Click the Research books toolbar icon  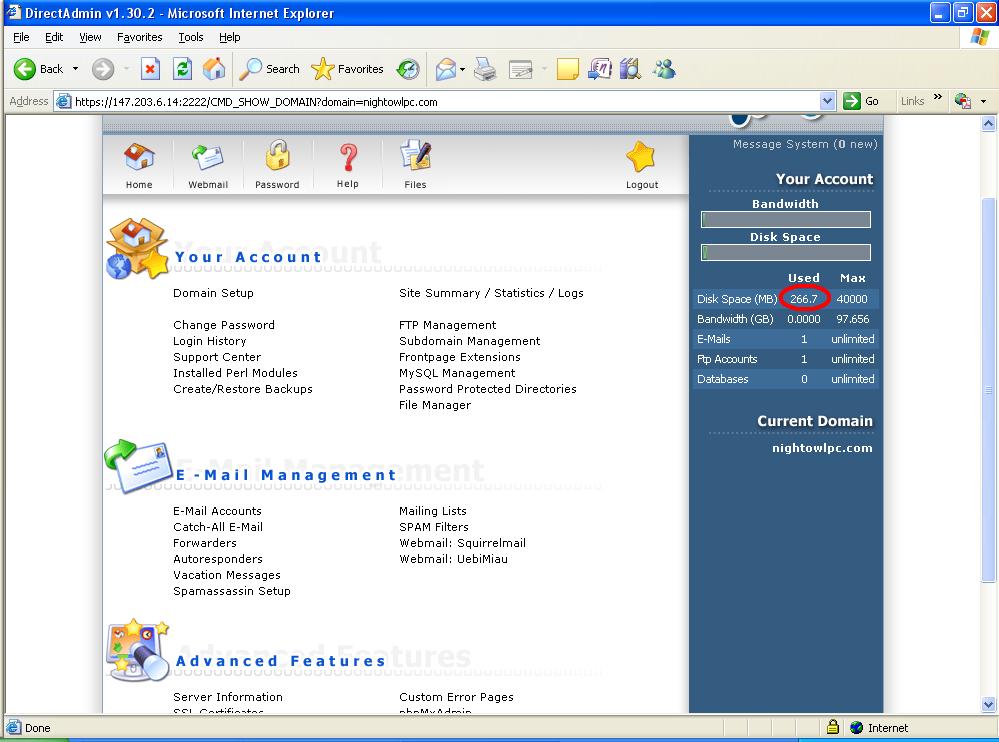coord(630,69)
